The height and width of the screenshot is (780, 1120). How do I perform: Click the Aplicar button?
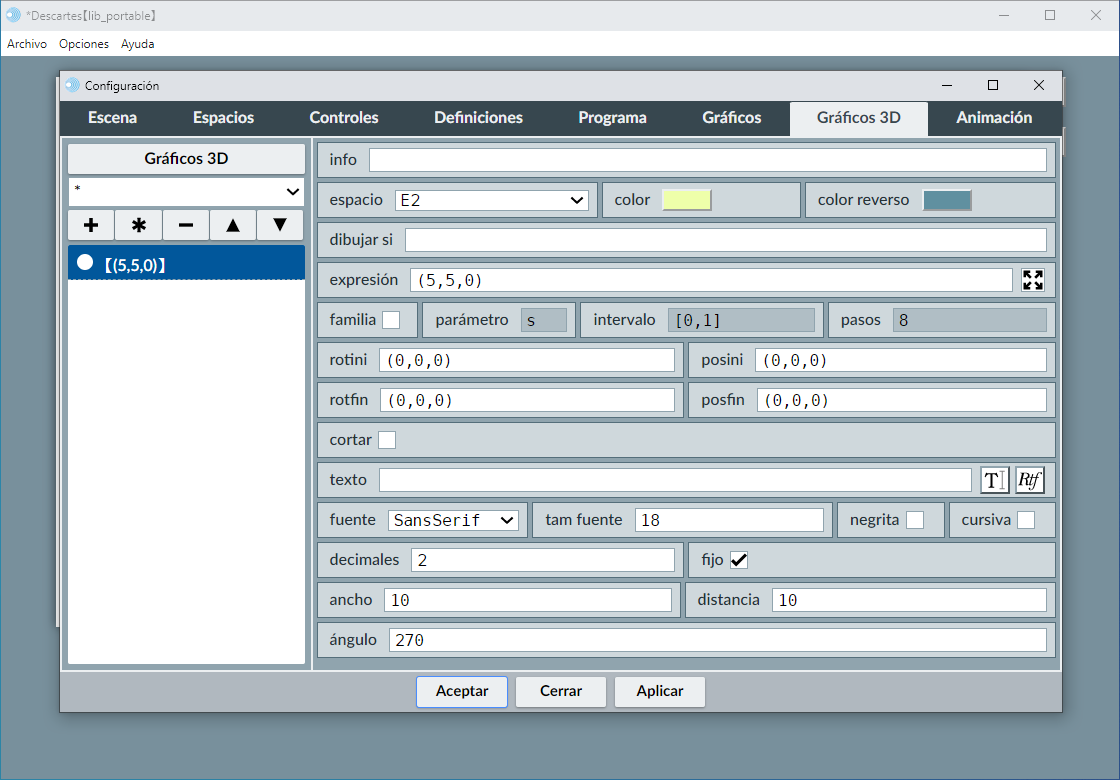point(660,691)
